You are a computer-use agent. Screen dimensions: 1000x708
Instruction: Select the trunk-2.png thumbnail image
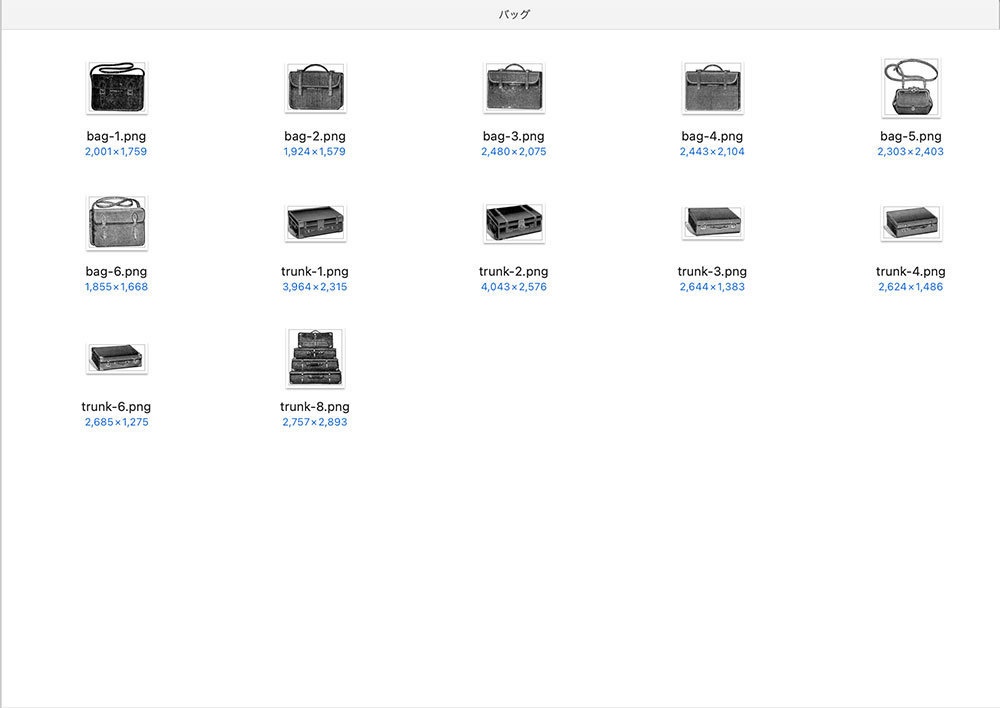[514, 223]
